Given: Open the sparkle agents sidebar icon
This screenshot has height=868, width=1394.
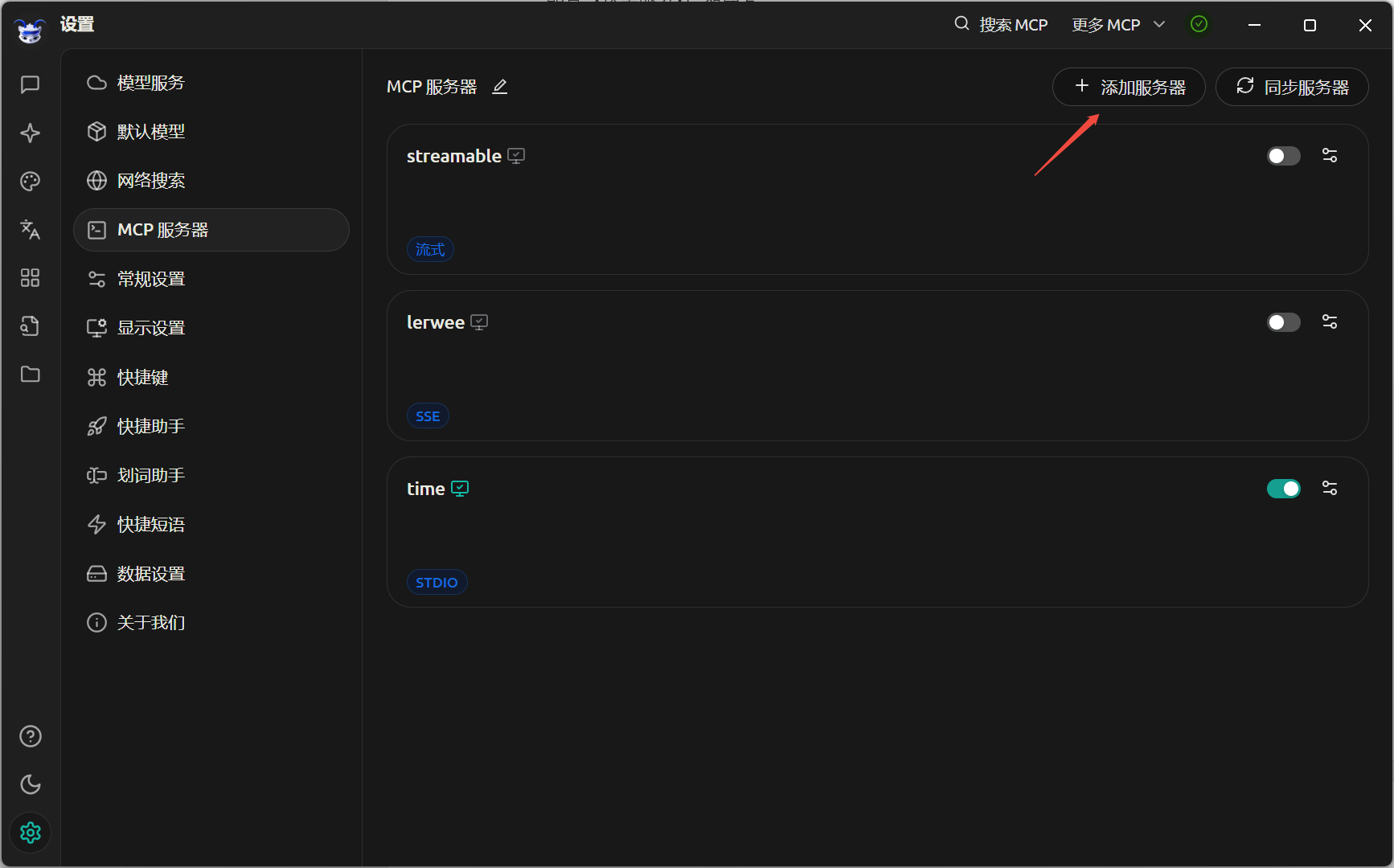Looking at the screenshot, I should pyautogui.click(x=31, y=133).
